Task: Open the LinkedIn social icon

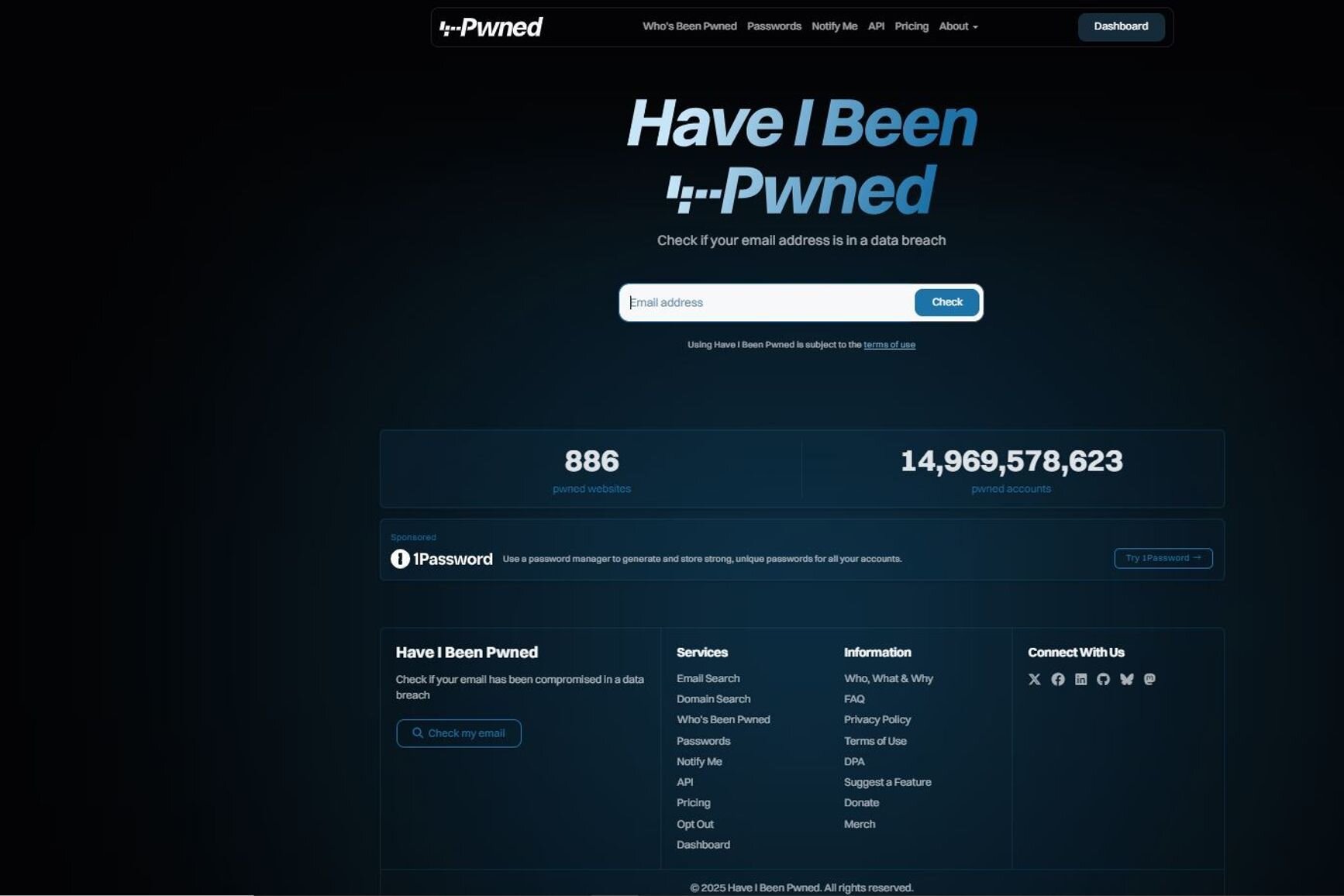Action: [1080, 679]
